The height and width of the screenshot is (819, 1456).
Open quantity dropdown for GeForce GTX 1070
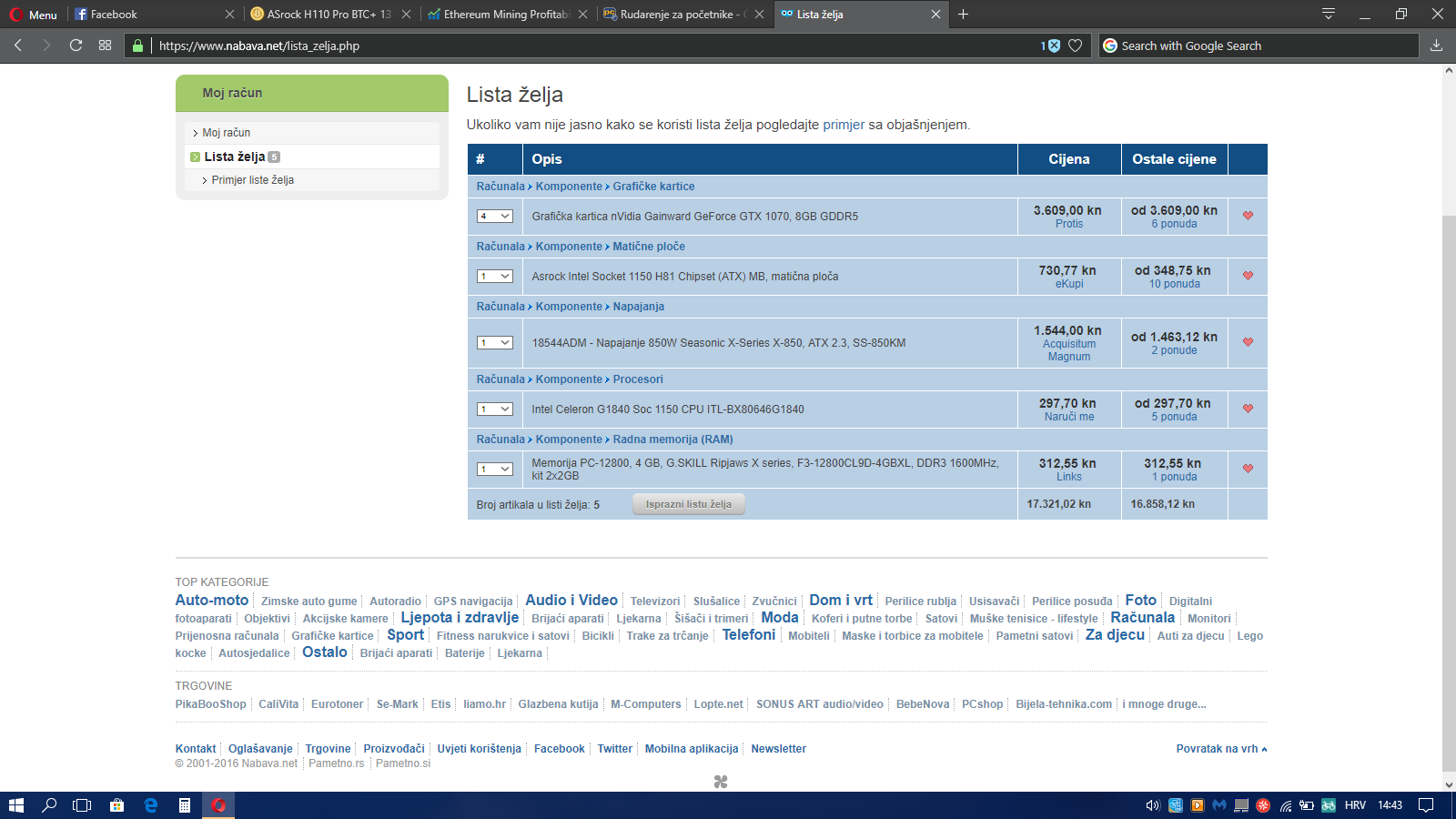(x=495, y=217)
